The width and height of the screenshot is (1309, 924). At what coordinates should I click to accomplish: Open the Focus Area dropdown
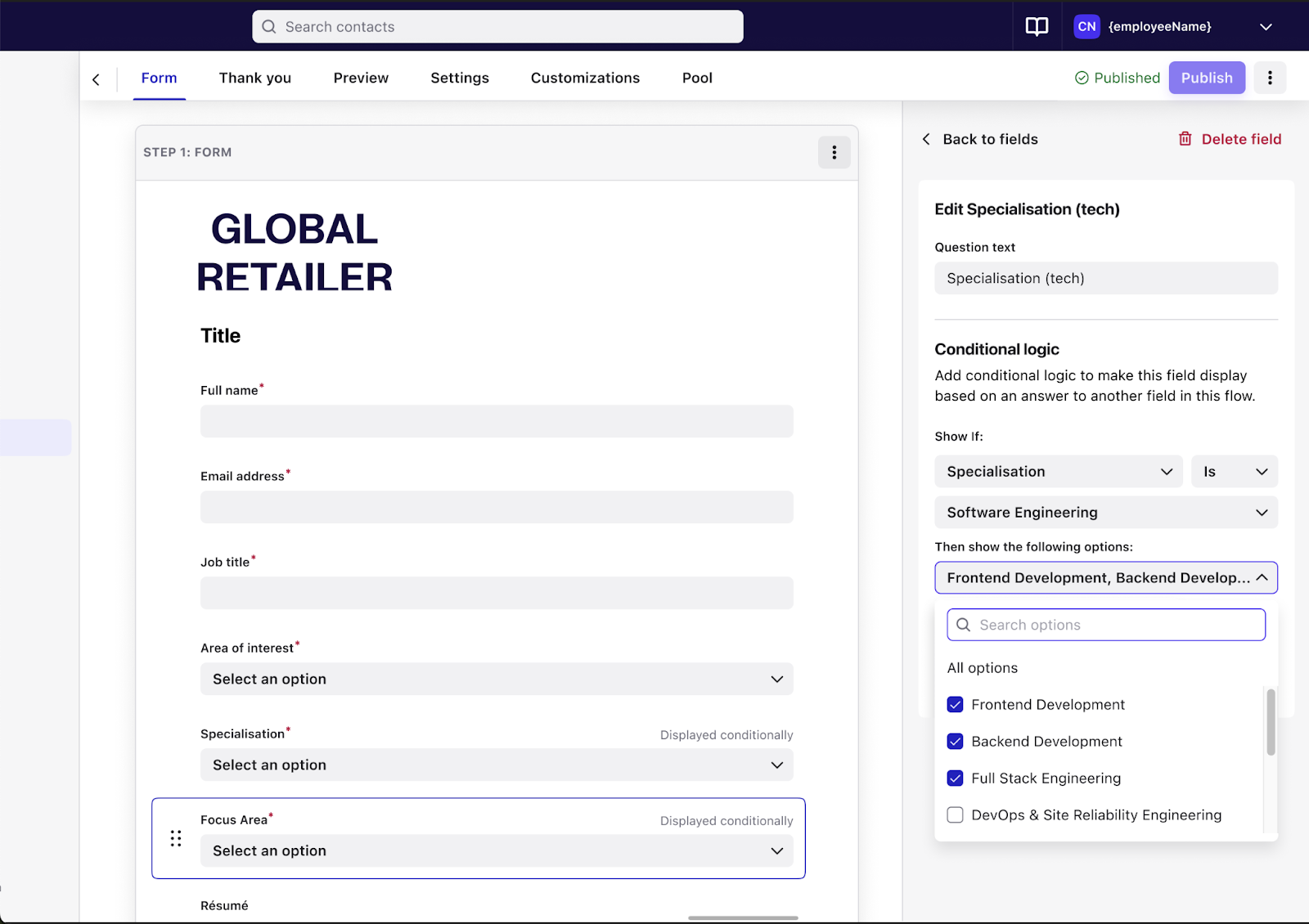[x=497, y=850]
